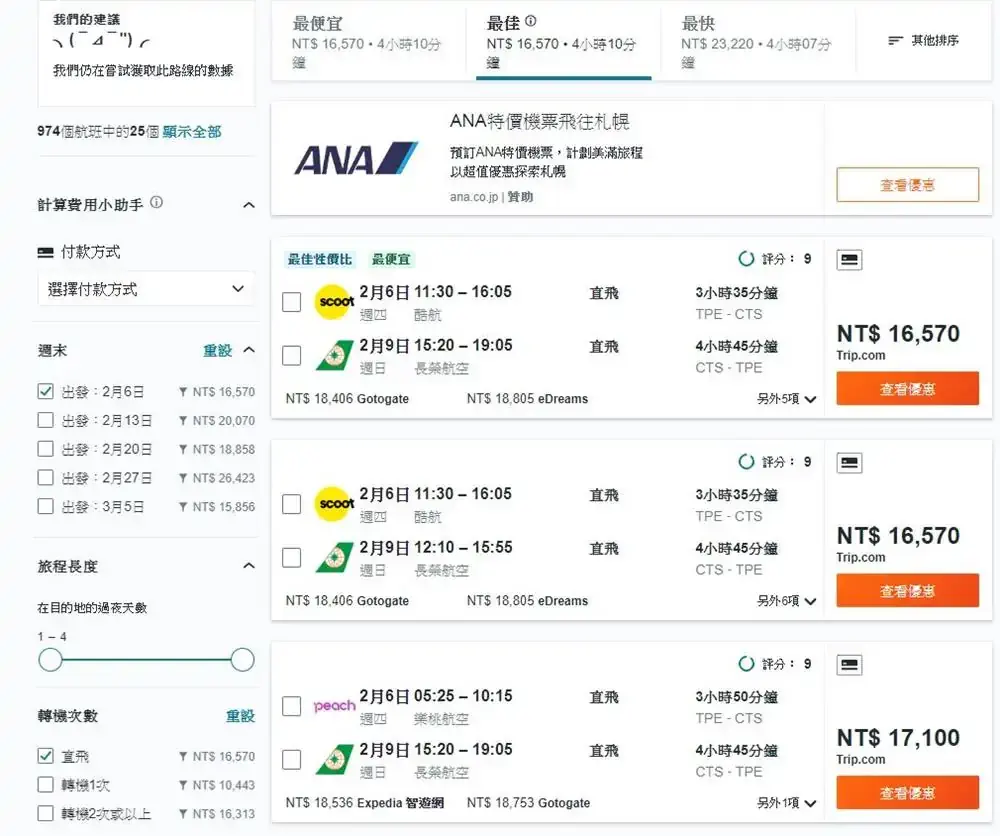Click NT$ 18,536 Expedia 智遊網 offer

coord(365,803)
